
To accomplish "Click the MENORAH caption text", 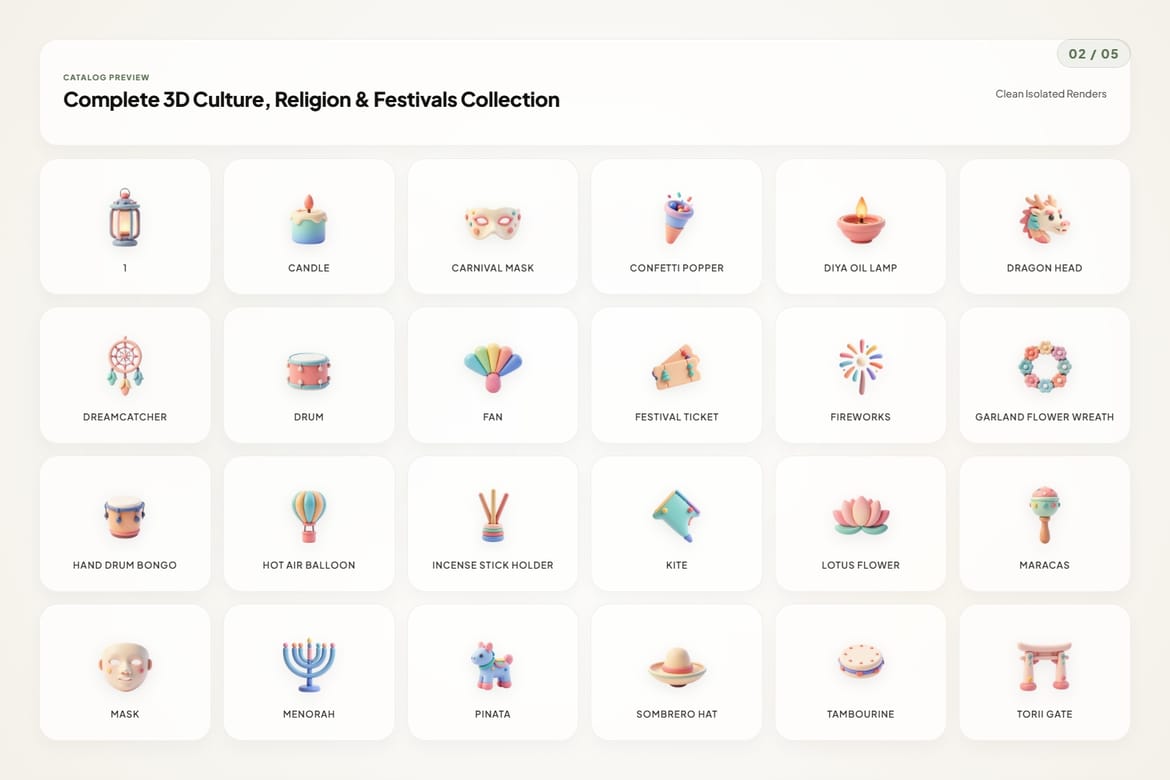I will (309, 714).
